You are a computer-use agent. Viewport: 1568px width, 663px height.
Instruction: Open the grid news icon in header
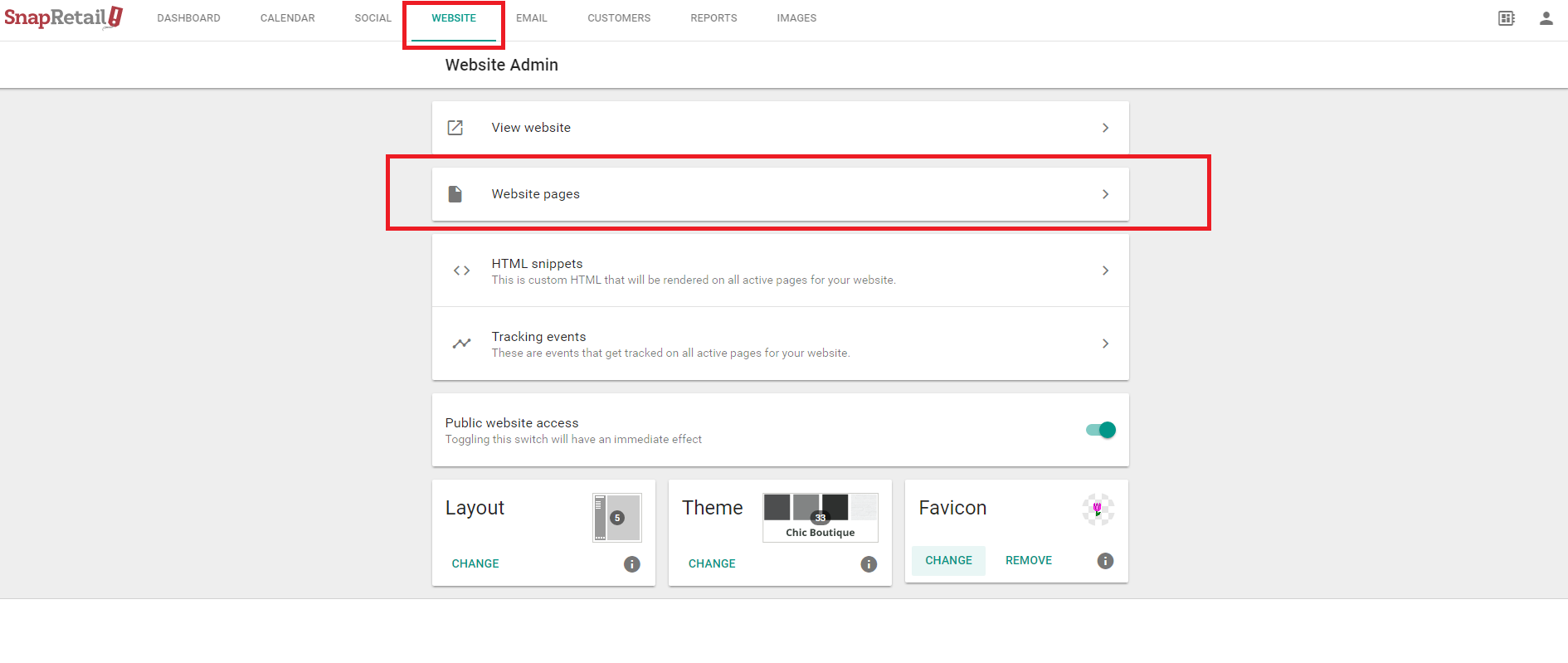pyautogui.click(x=1507, y=18)
